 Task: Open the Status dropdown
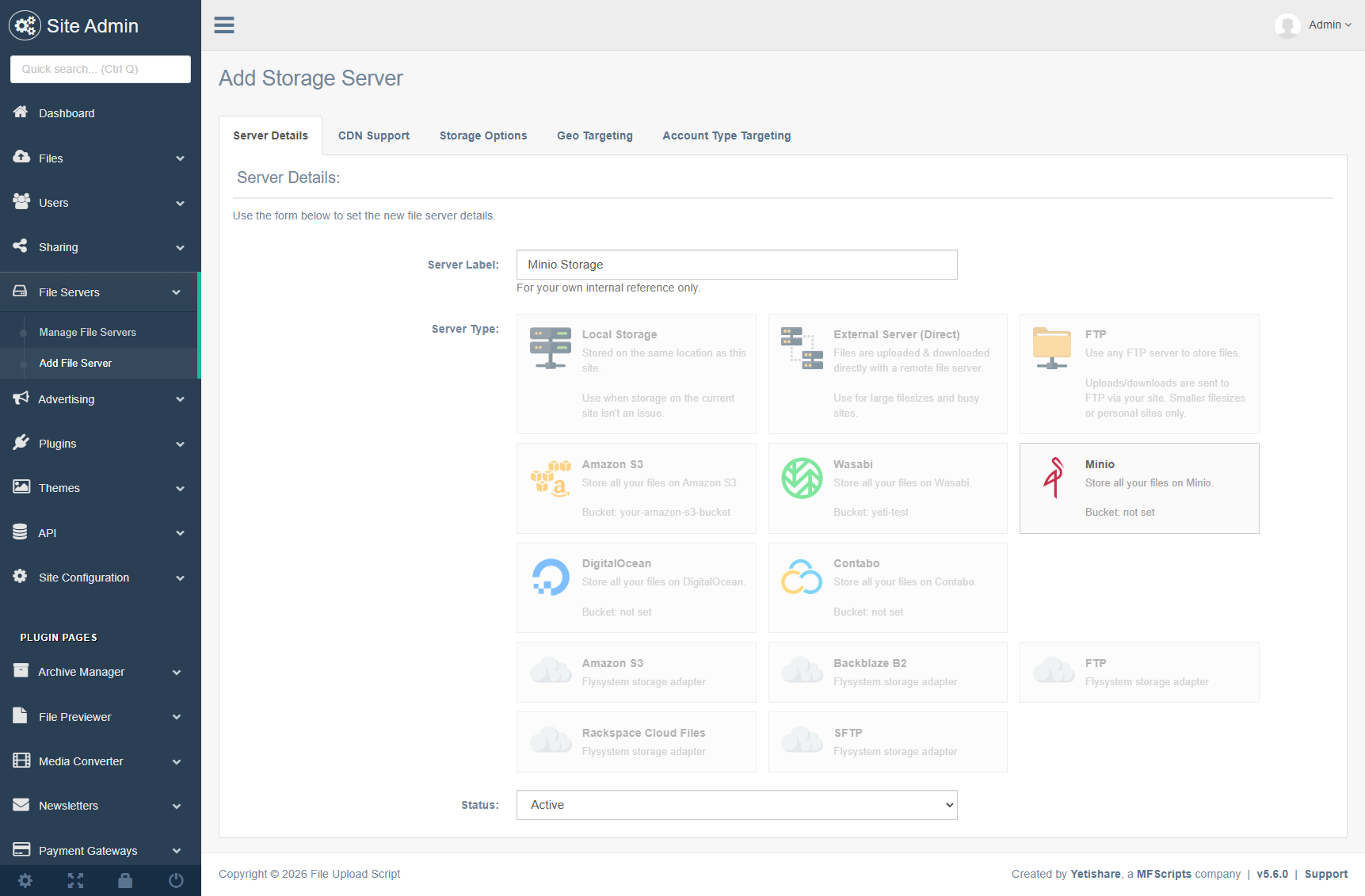736,805
